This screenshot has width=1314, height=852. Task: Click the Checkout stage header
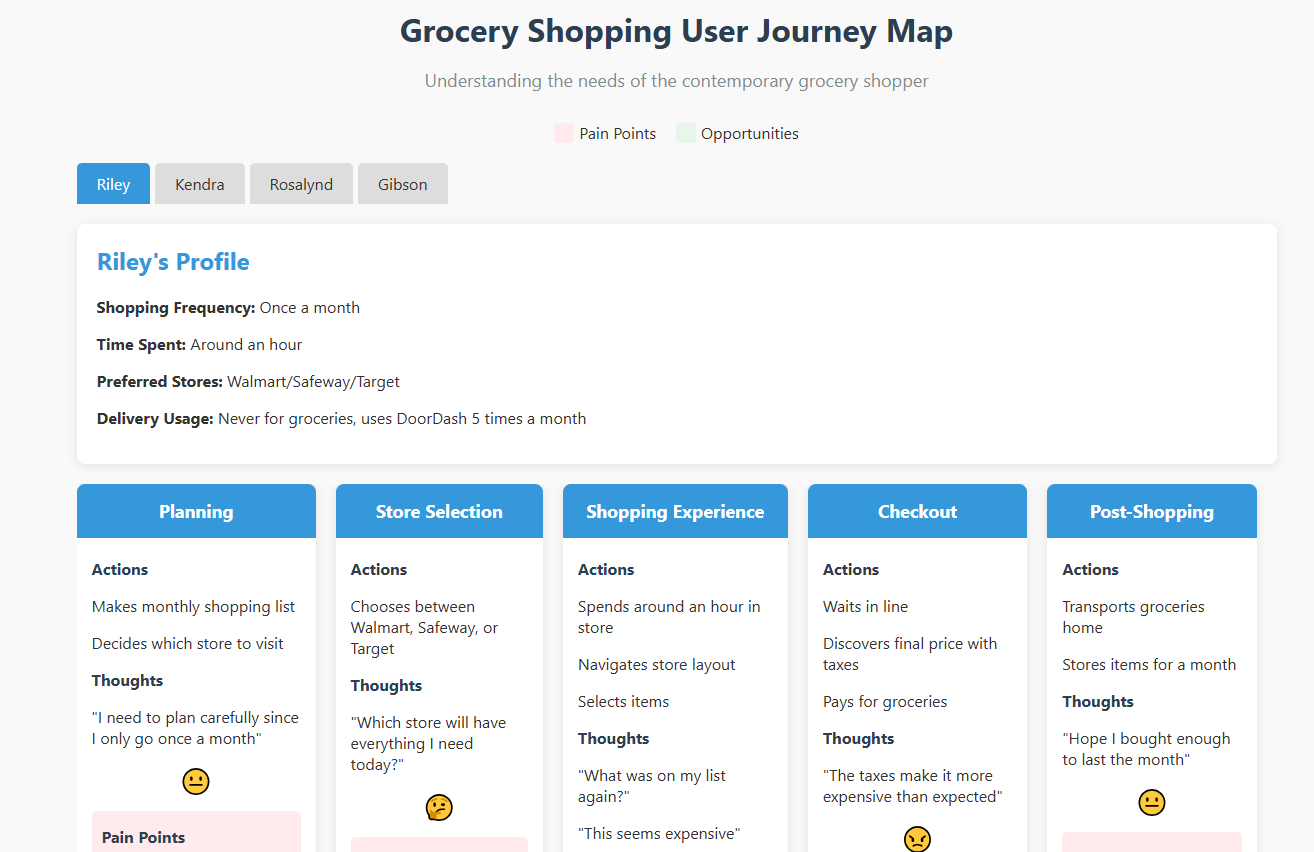[917, 511]
